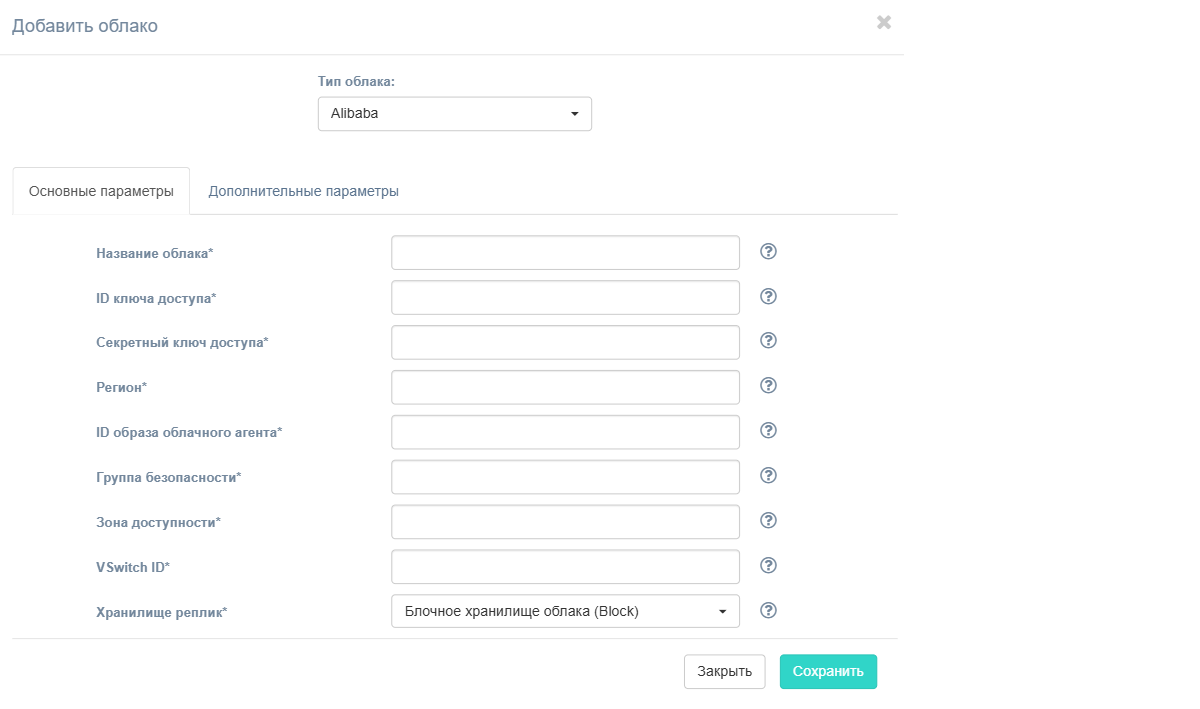Click the Регион text field
This screenshot has height=709, width=1200.
click(564, 387)
